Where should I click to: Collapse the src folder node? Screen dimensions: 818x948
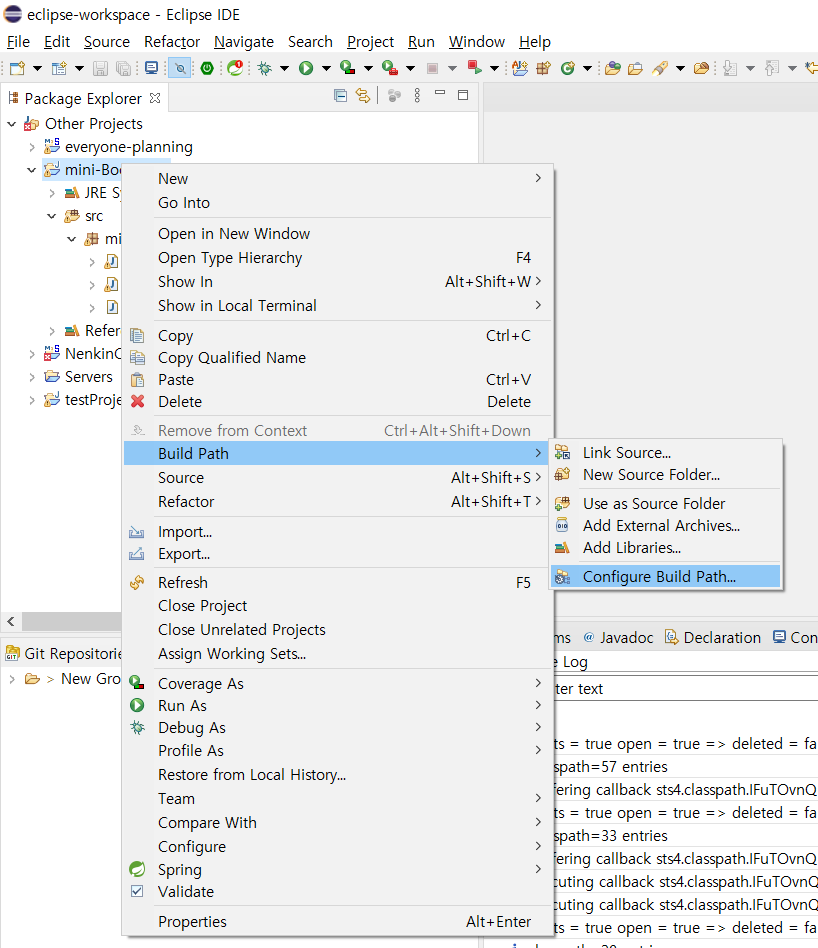point(52,216)
